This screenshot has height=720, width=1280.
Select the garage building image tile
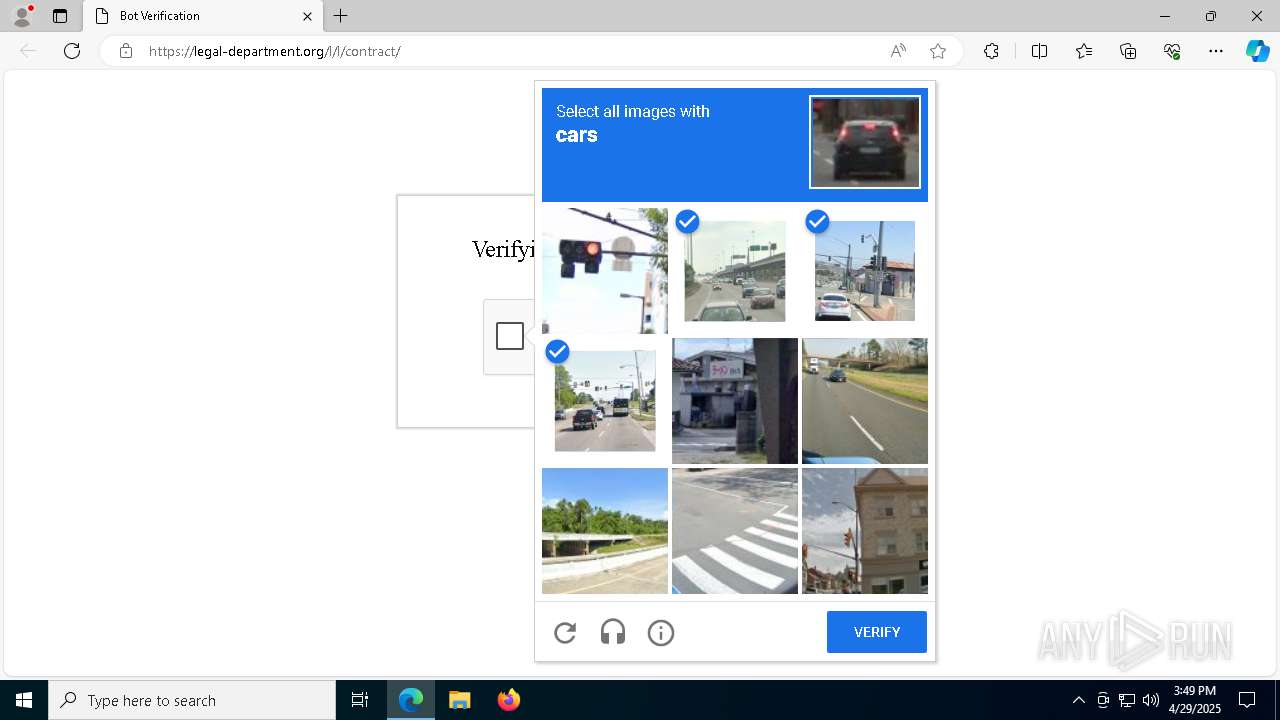point(735,401)
